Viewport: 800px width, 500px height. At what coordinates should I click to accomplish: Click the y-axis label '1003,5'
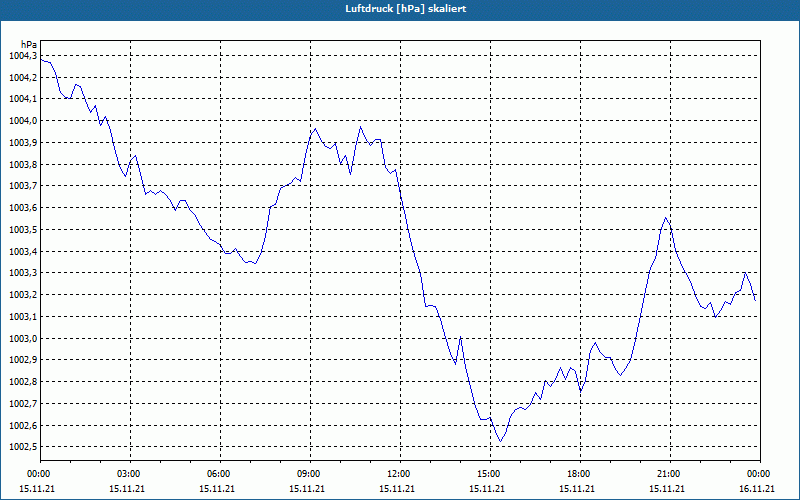click(23, 230)
